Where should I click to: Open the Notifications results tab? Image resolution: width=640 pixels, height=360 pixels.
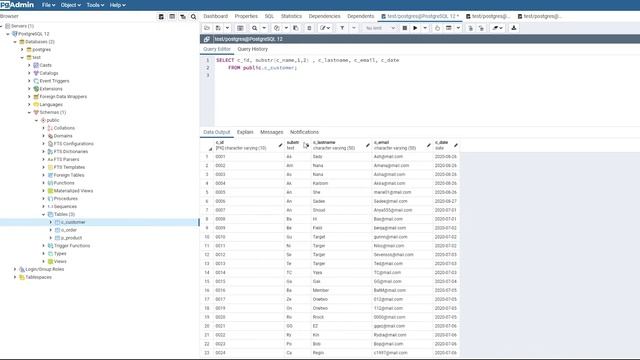[x=304, y=132]
